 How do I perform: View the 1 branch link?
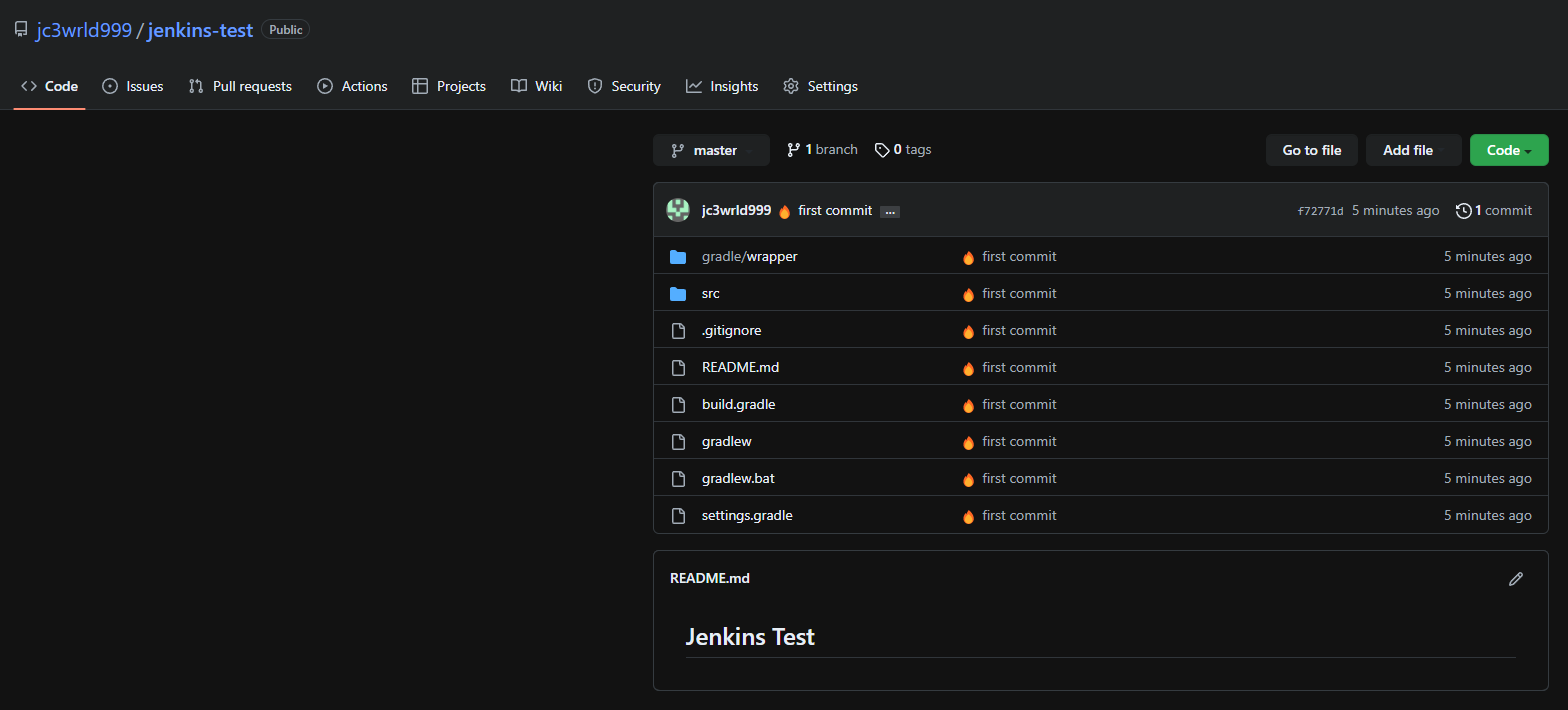(822, 150)
